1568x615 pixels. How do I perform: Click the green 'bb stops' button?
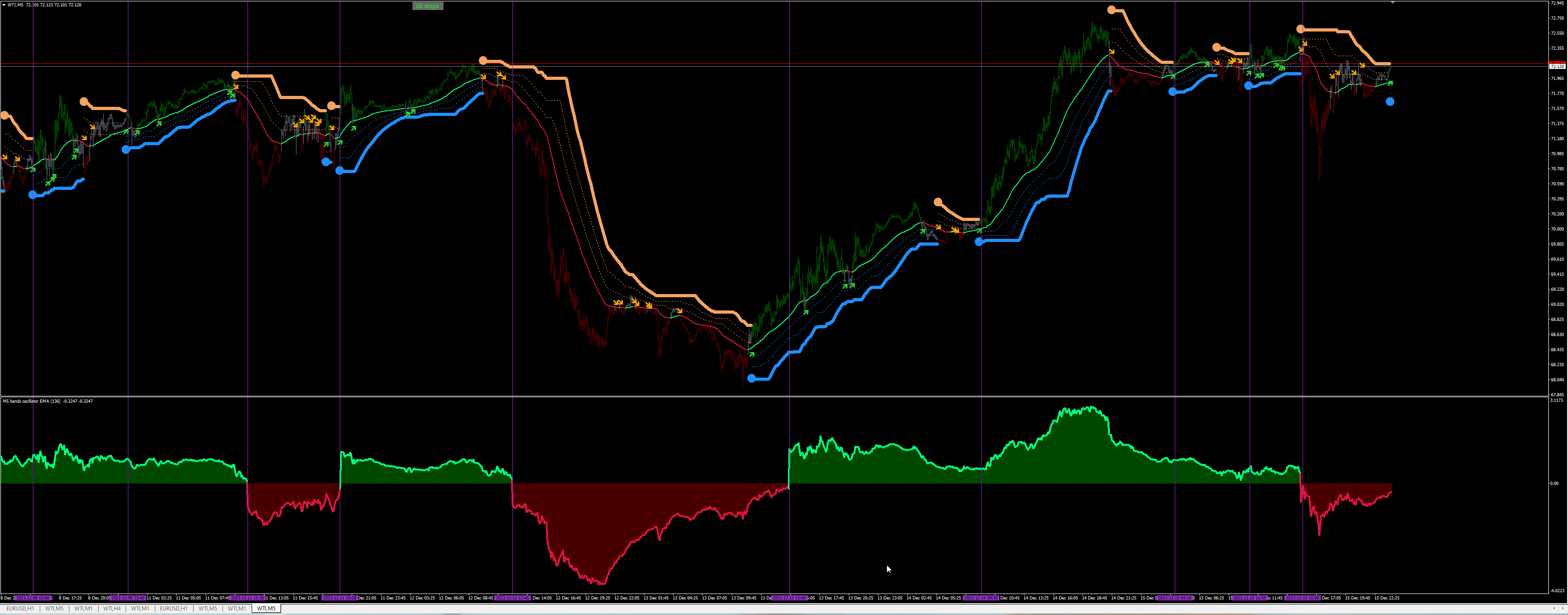pyautogui.click(x=428, y=6)
